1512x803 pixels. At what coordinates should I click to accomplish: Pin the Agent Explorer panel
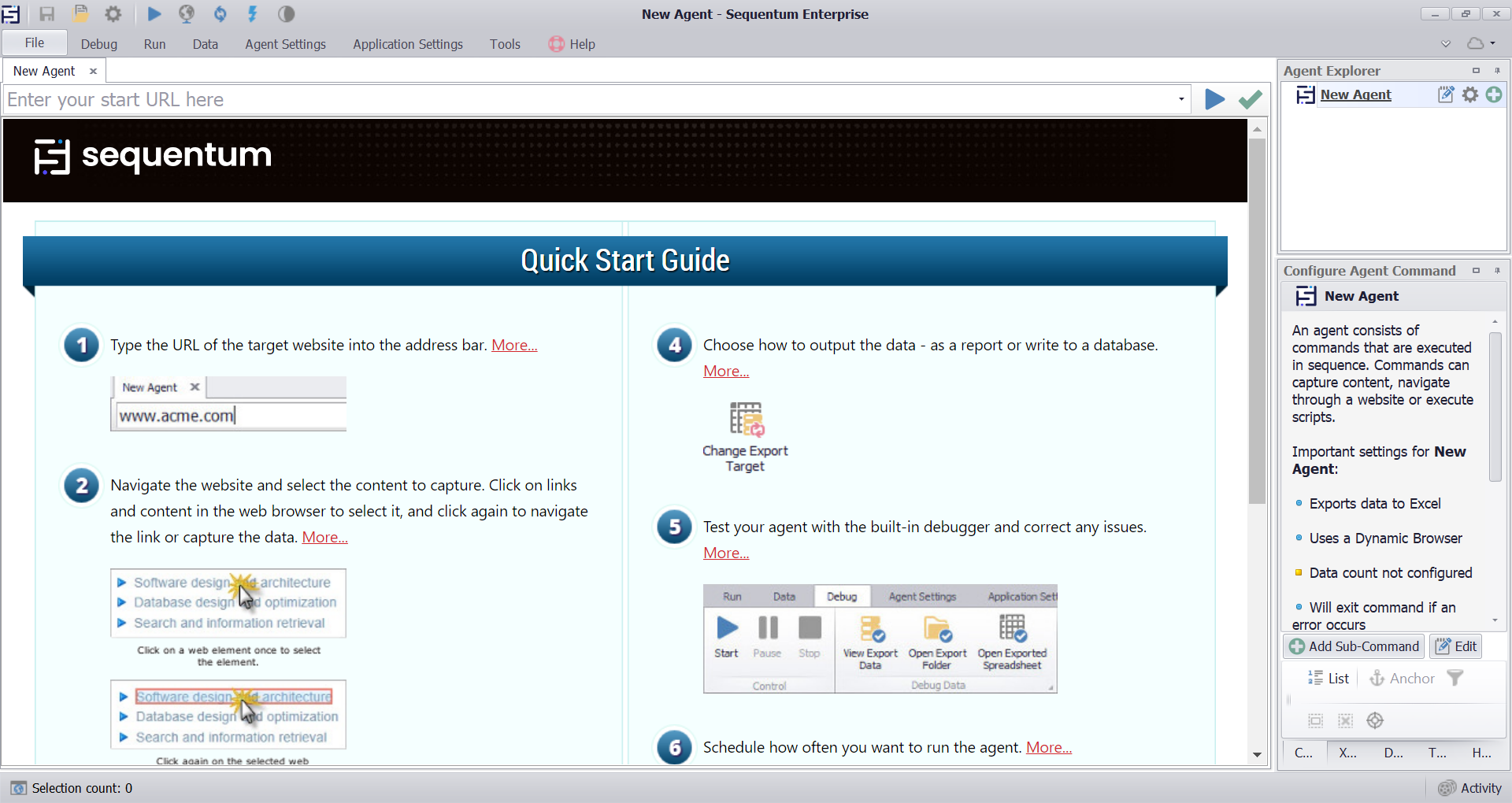(x=1498, y=71)
